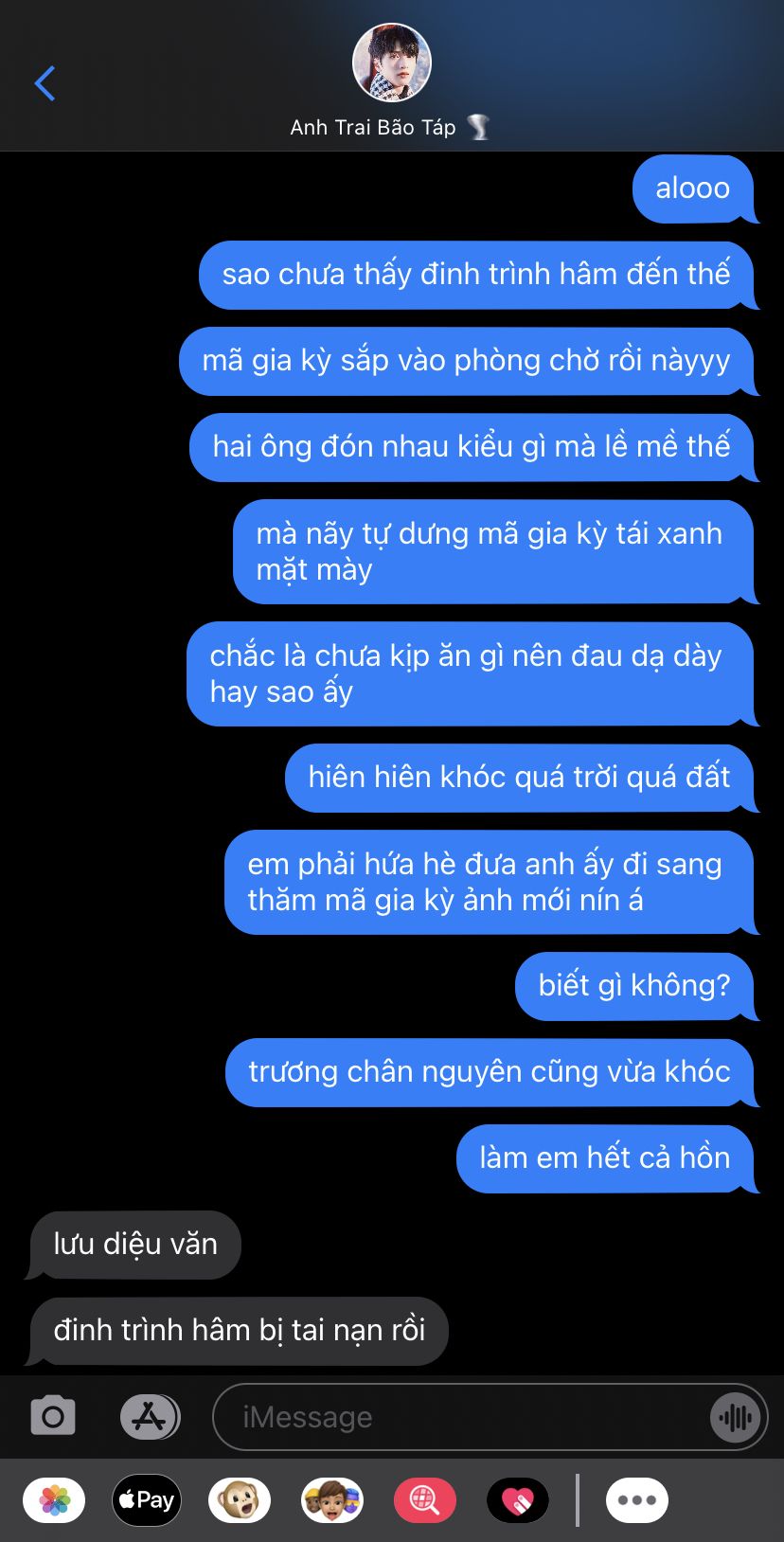Viewport: 784px width, 1542px height.
Task: Tap the 'alooo' message bubble
Action: pyautogui.click(x=693, y=188)
